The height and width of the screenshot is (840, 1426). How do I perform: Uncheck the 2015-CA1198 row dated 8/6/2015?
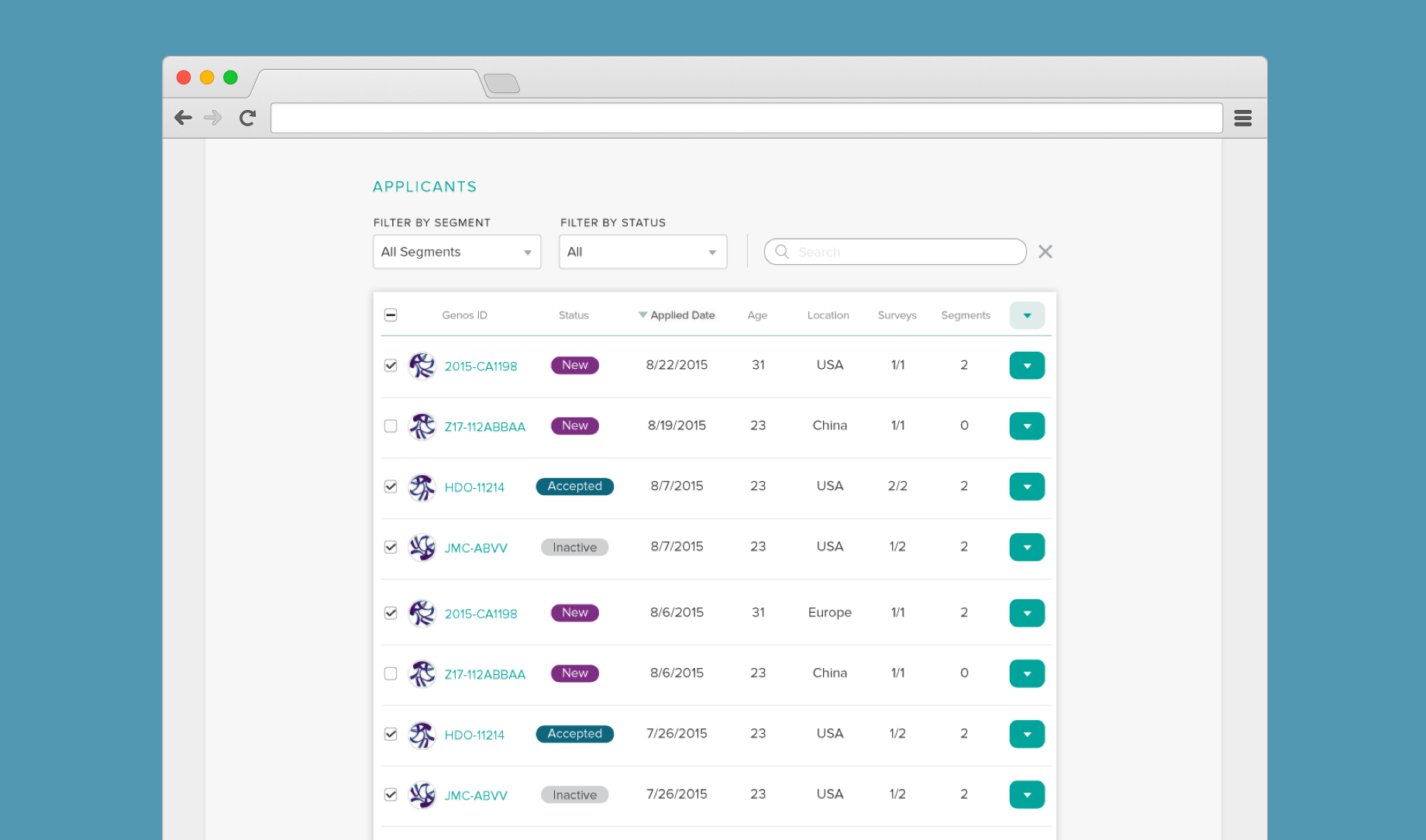(391, 613)
